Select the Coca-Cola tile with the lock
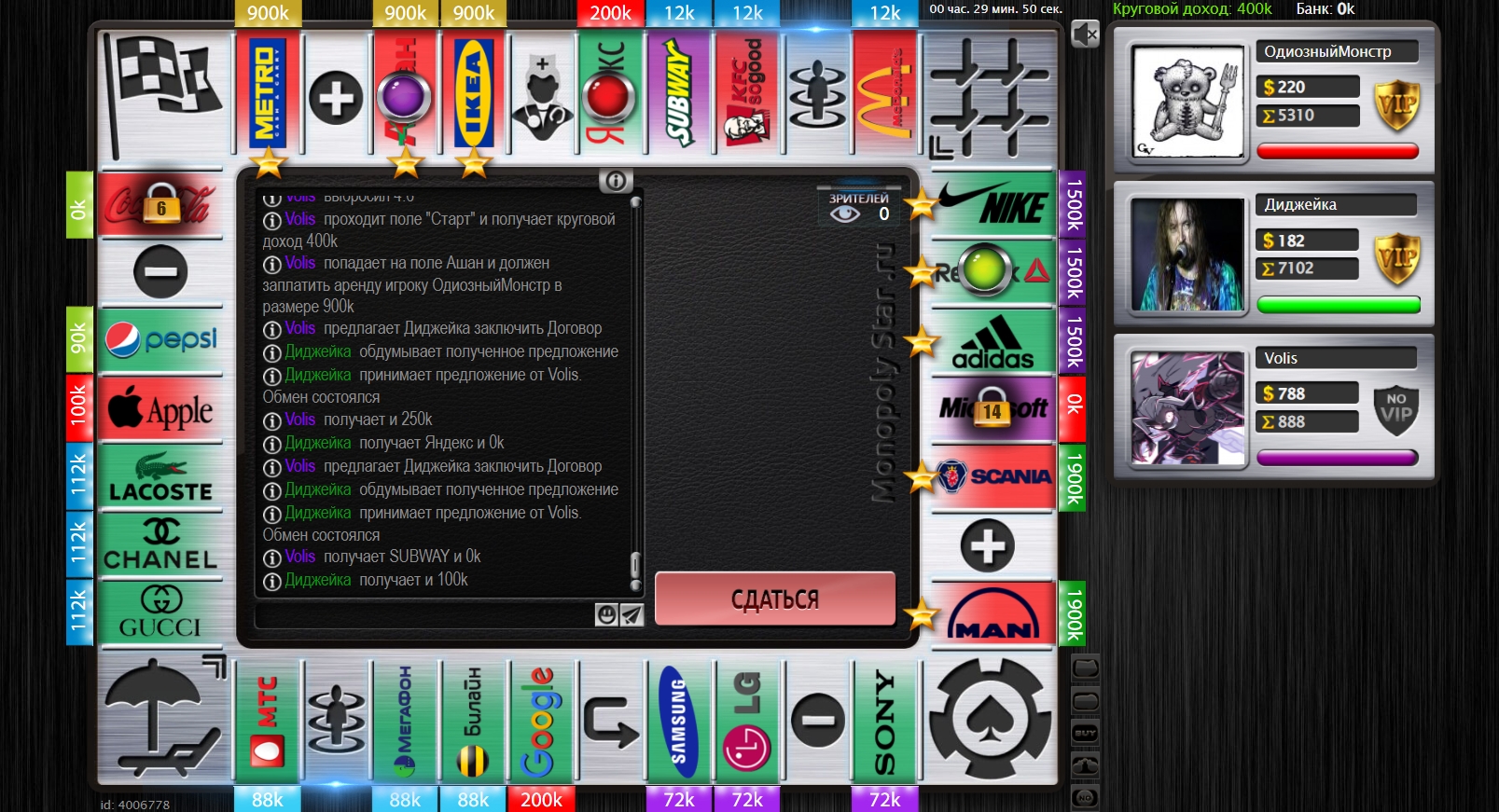 pos(160,204)
